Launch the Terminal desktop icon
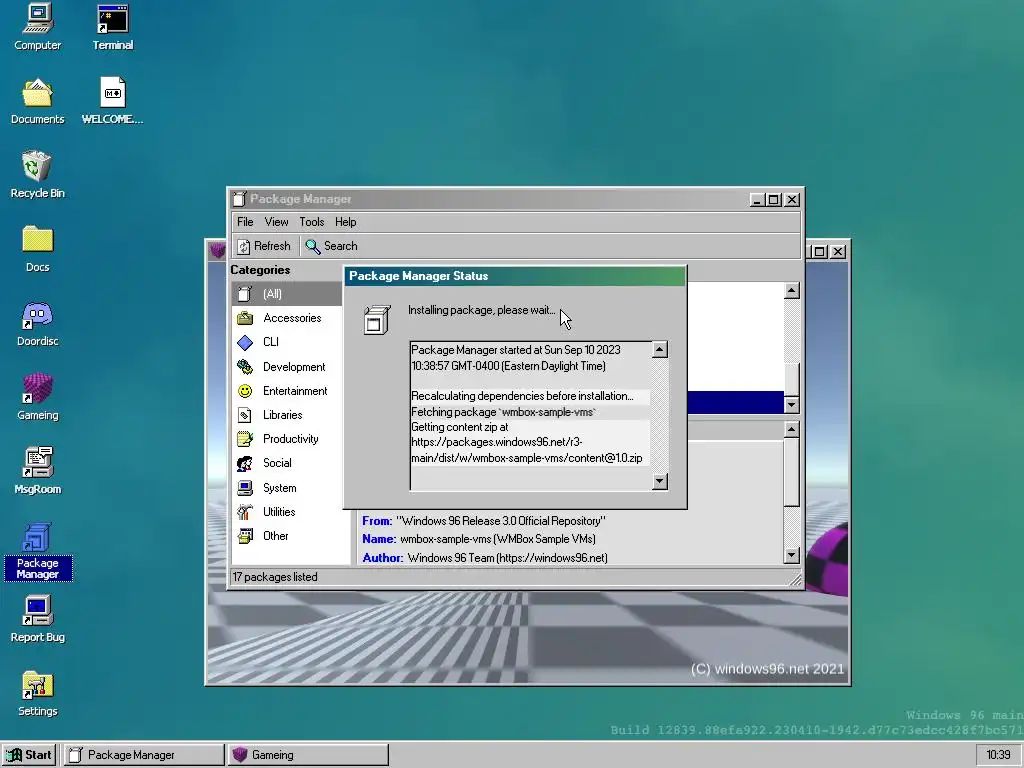 [x=112, y=27]
